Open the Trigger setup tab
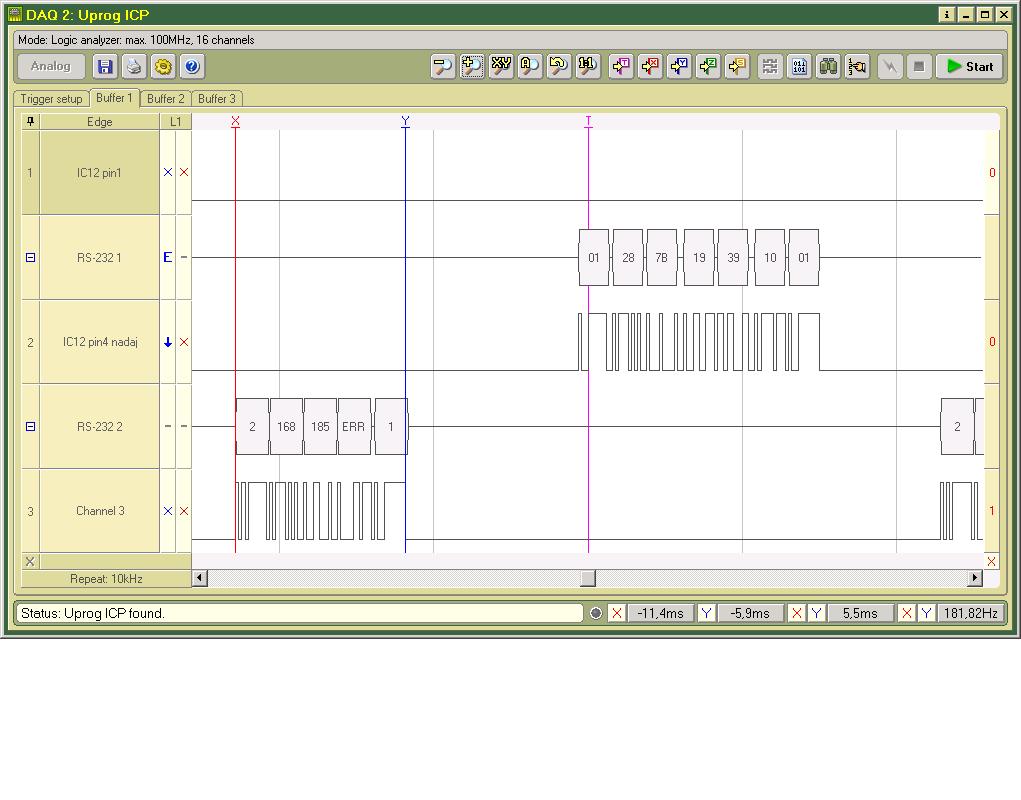 pyautogui.click(x=51, y=99)
